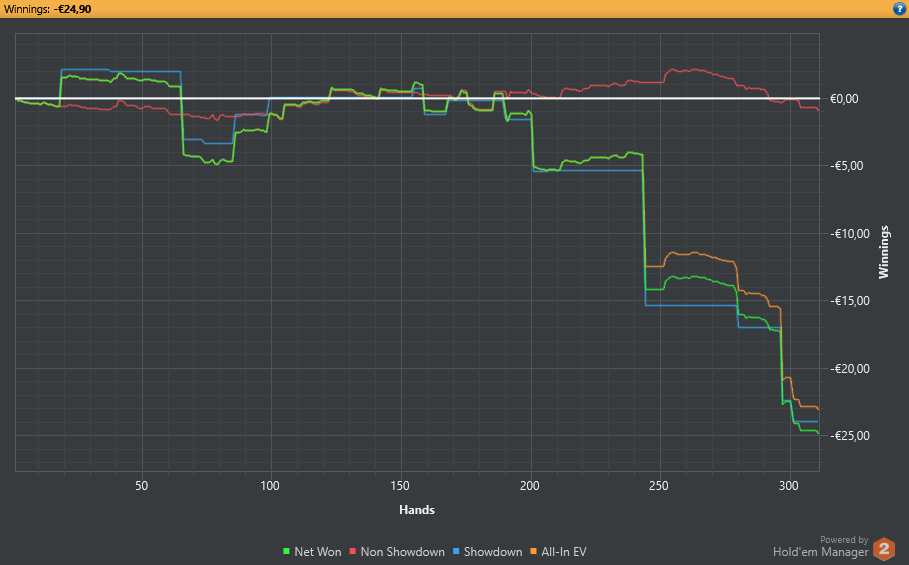
Task: Click the Powered by Hold'em Manager text
Action: [x=821, y=546]
